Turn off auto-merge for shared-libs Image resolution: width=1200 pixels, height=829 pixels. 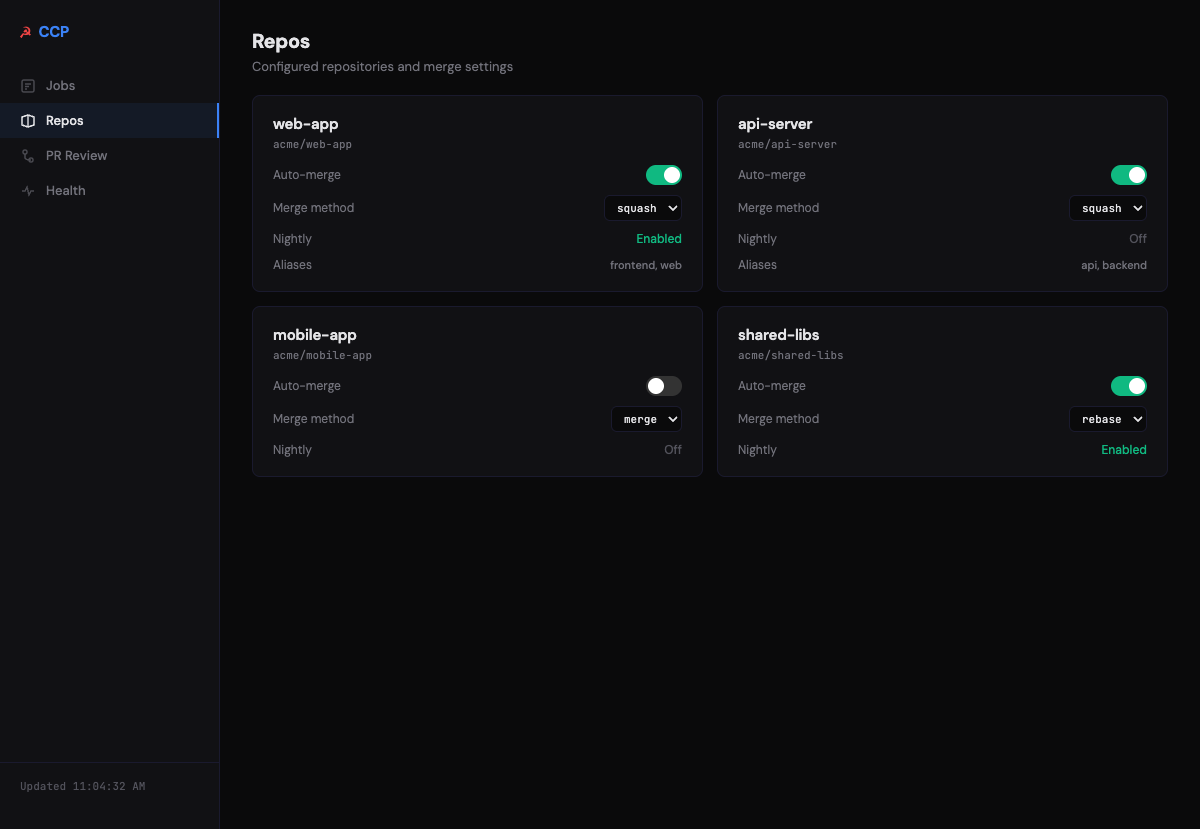tap(1129, 386)
